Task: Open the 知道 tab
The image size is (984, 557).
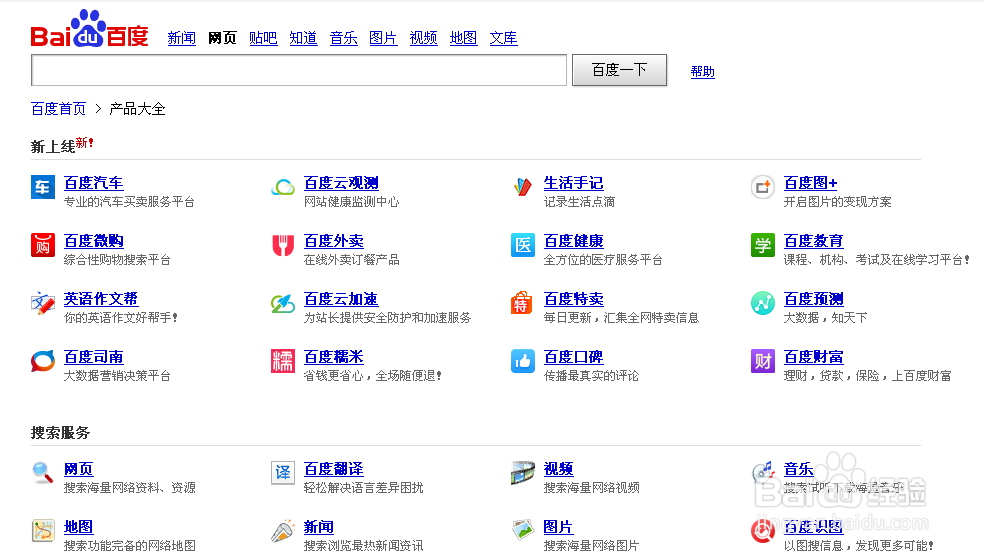Action: click(303, 38)
